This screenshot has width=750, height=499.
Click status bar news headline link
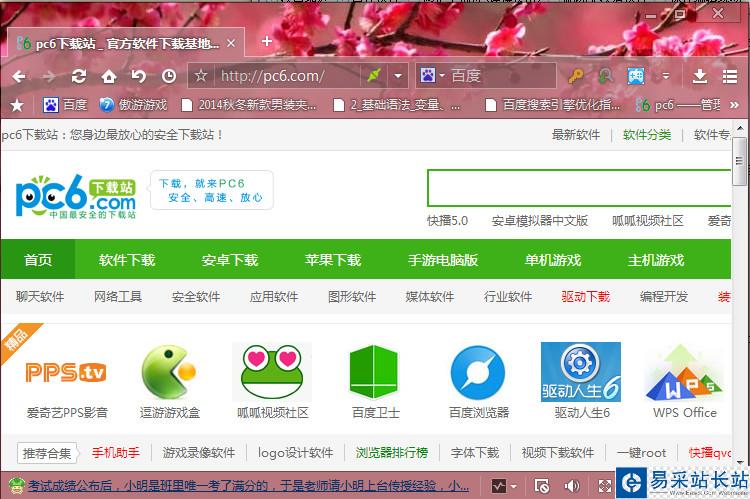[x=248, y=487]
